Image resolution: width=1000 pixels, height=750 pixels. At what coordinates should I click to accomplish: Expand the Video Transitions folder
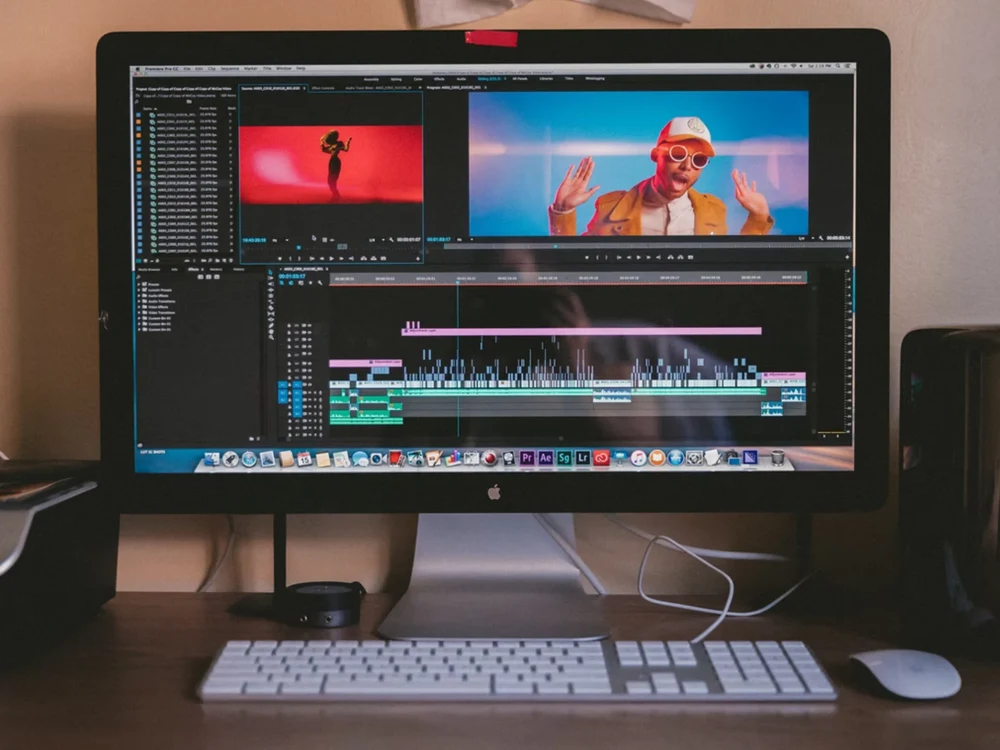138,312
